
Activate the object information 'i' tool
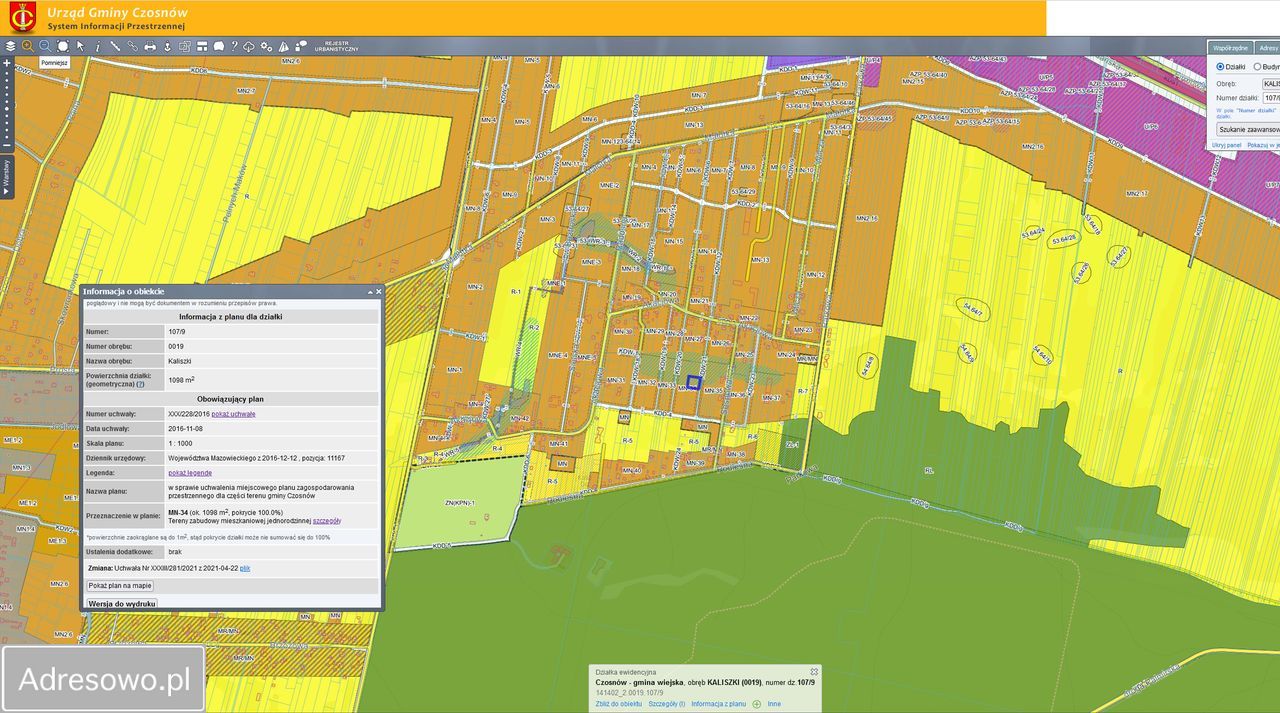click(x=98, y=46)
